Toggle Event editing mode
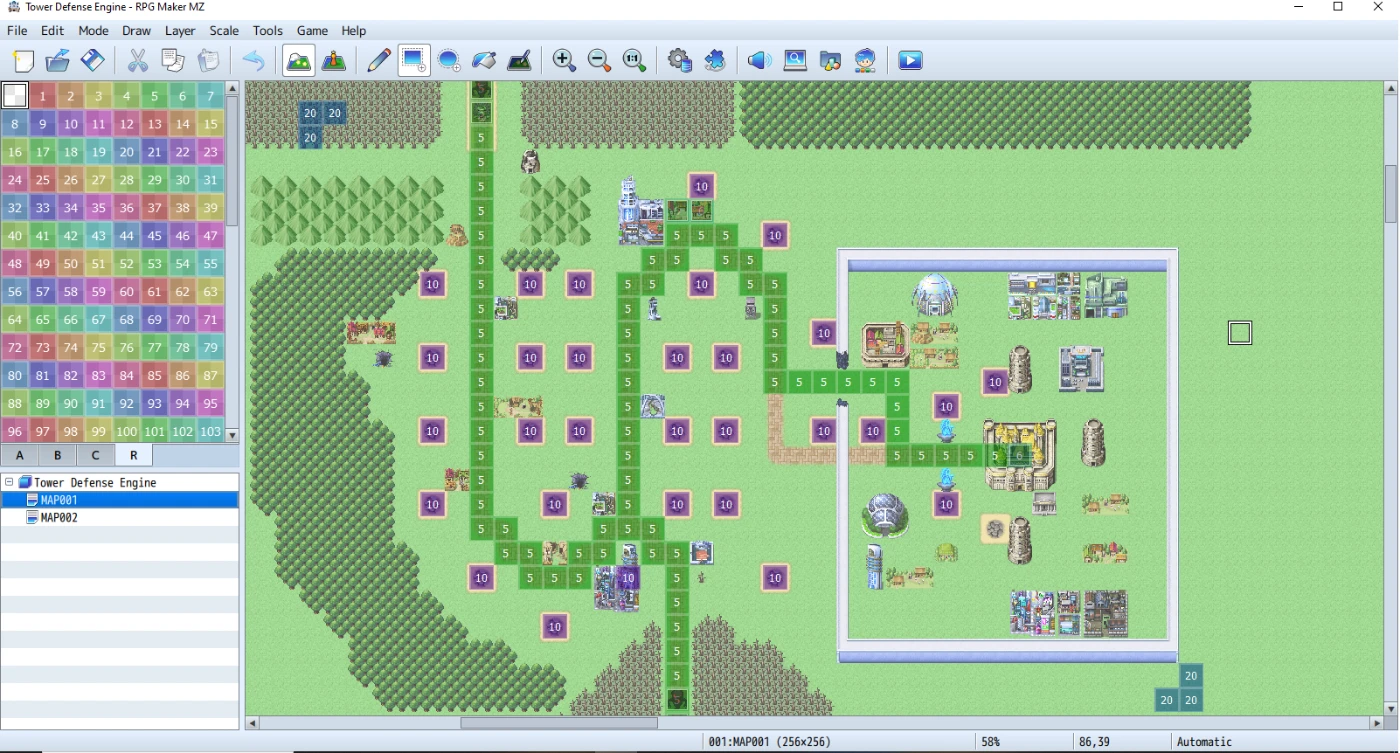Screen dimensions: 1400x753 [x=334, y=61]
